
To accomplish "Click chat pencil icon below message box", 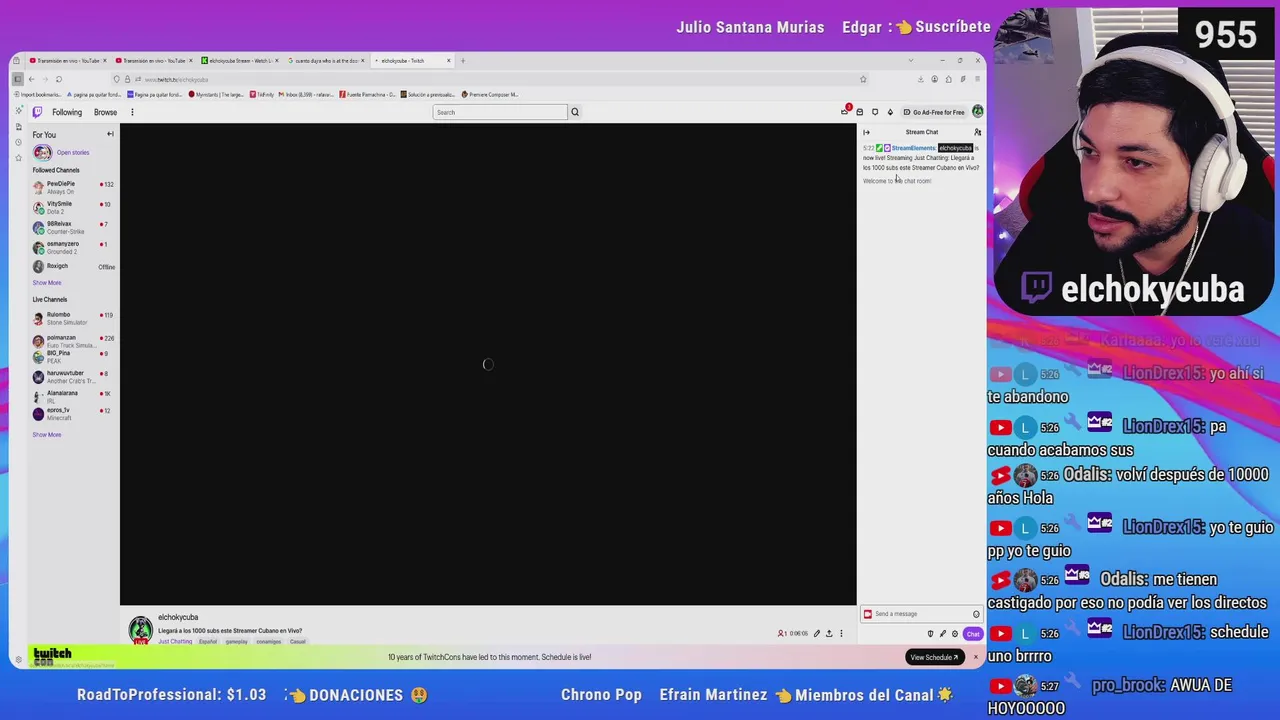I will (x=943, y=634).
